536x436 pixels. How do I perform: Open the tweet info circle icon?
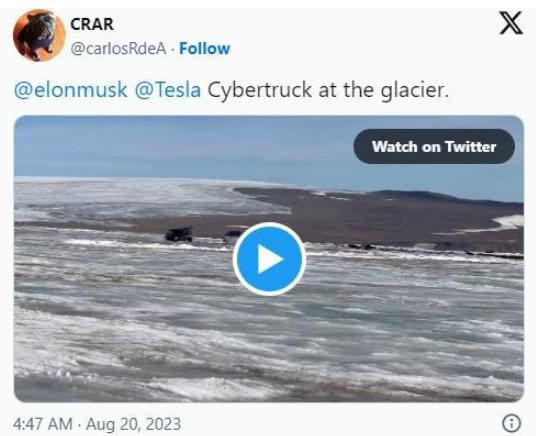pyautogui.click(x=512, y=423)
